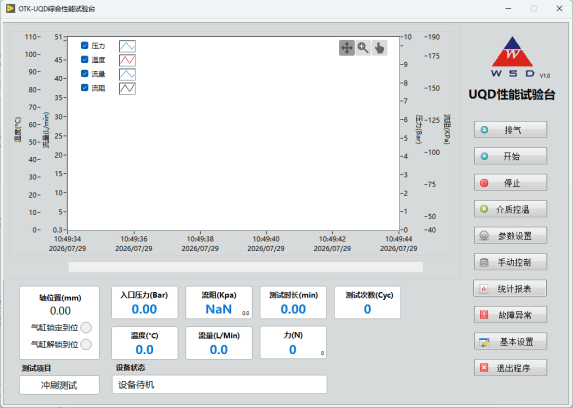
Task: Click the red 温度 plot line swatch
Action: [127, 60]
